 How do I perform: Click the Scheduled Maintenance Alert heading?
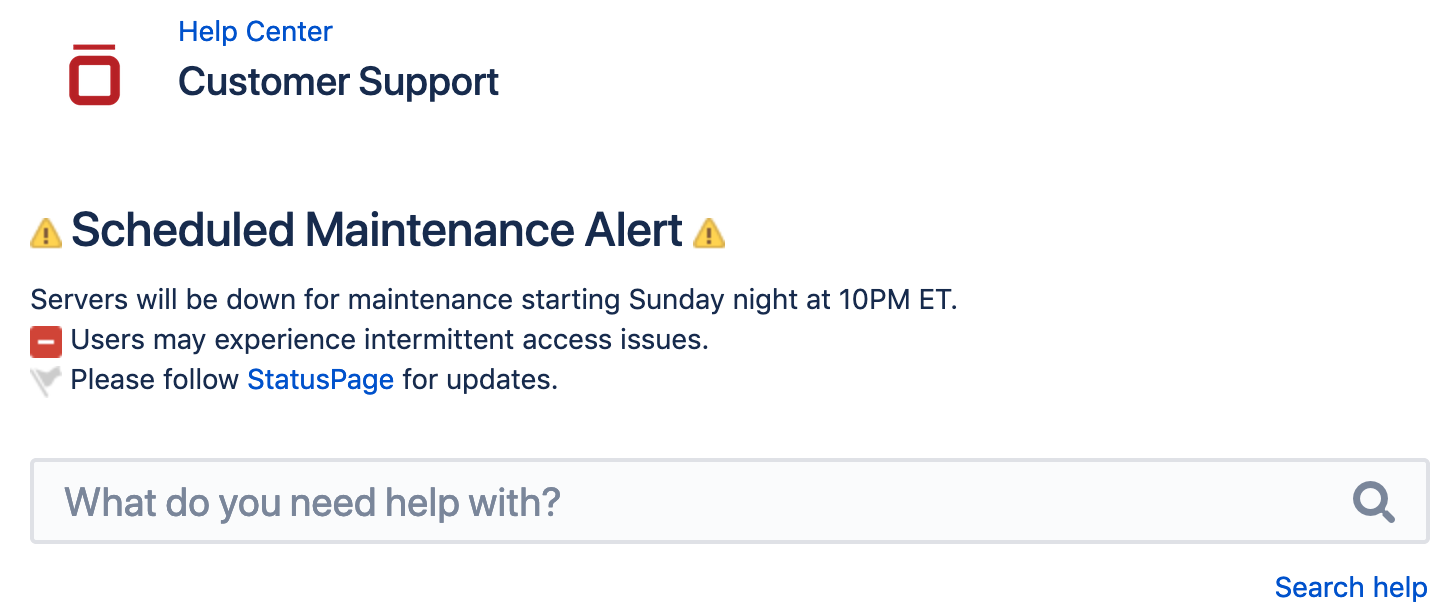coord(377,231)
